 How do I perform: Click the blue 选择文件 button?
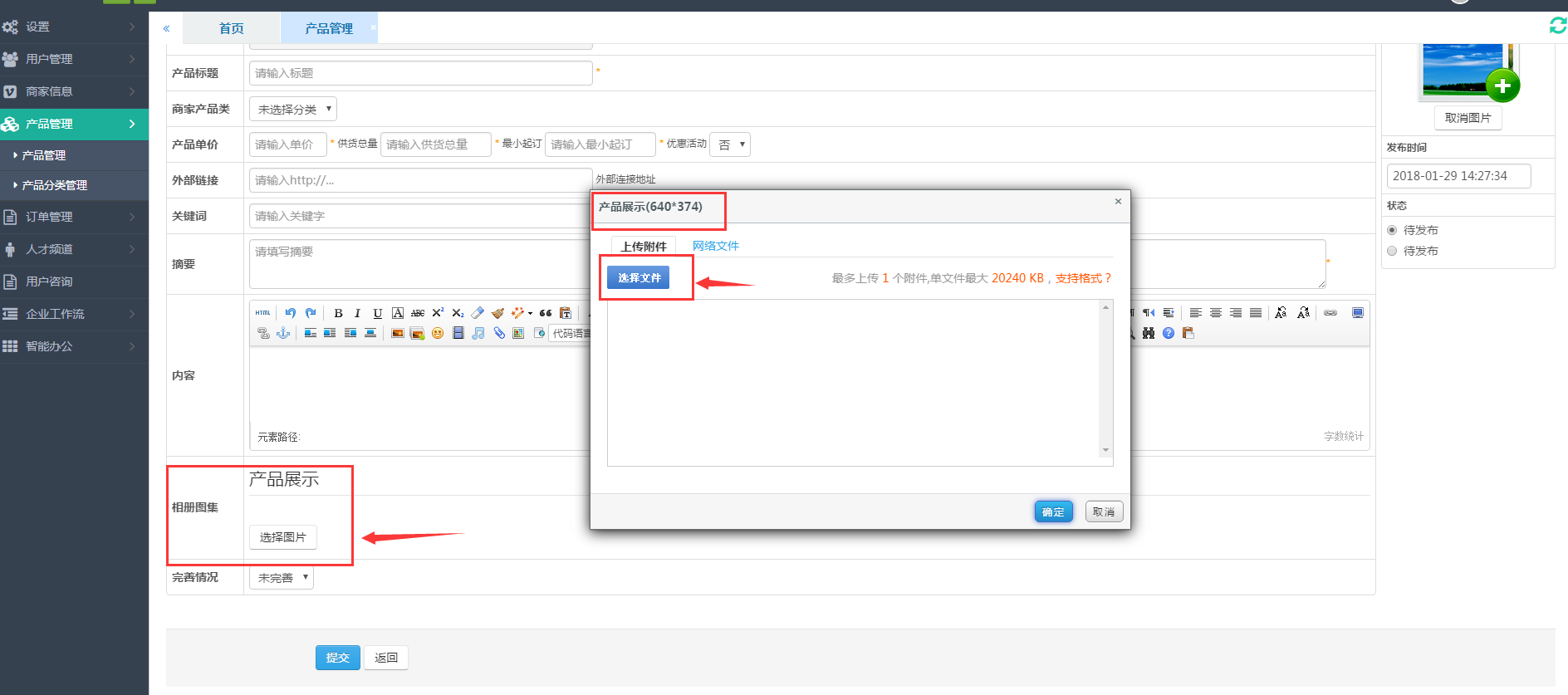pyautogui.click(x=638, y=277)
